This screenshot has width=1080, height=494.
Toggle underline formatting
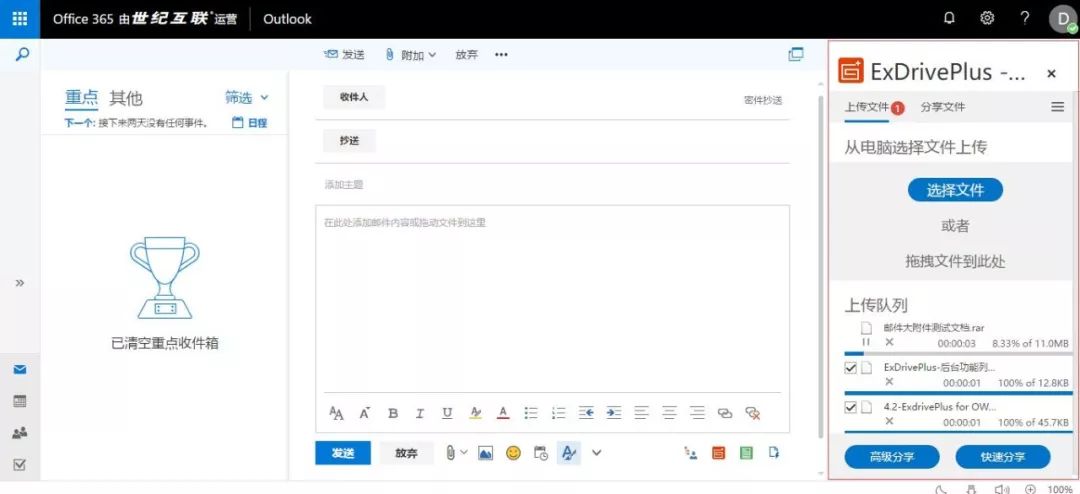[x=448, y=413]
